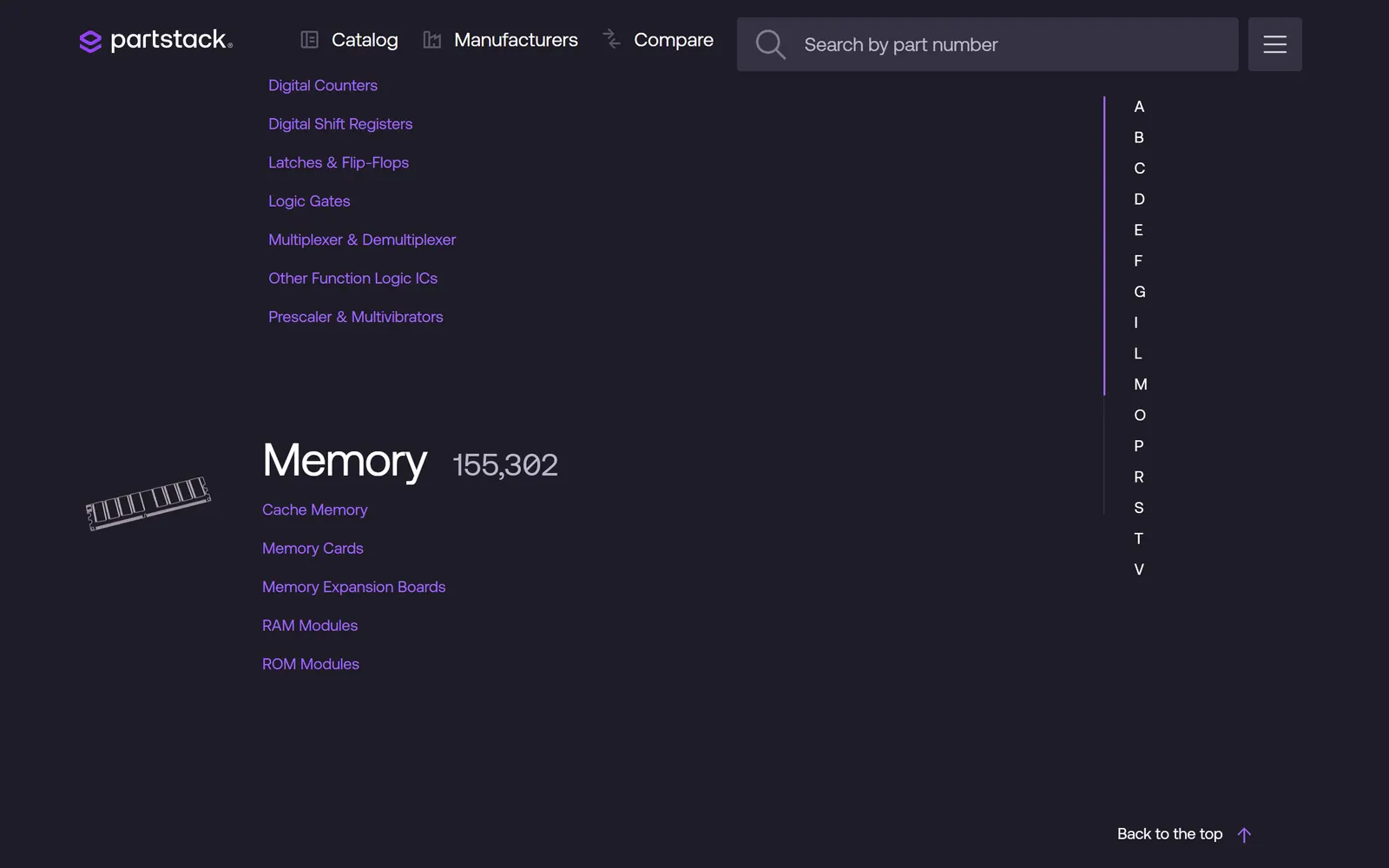Open the Digital Shift Registers link
This screenshot has height=868, width=1389.
[340, 124]
